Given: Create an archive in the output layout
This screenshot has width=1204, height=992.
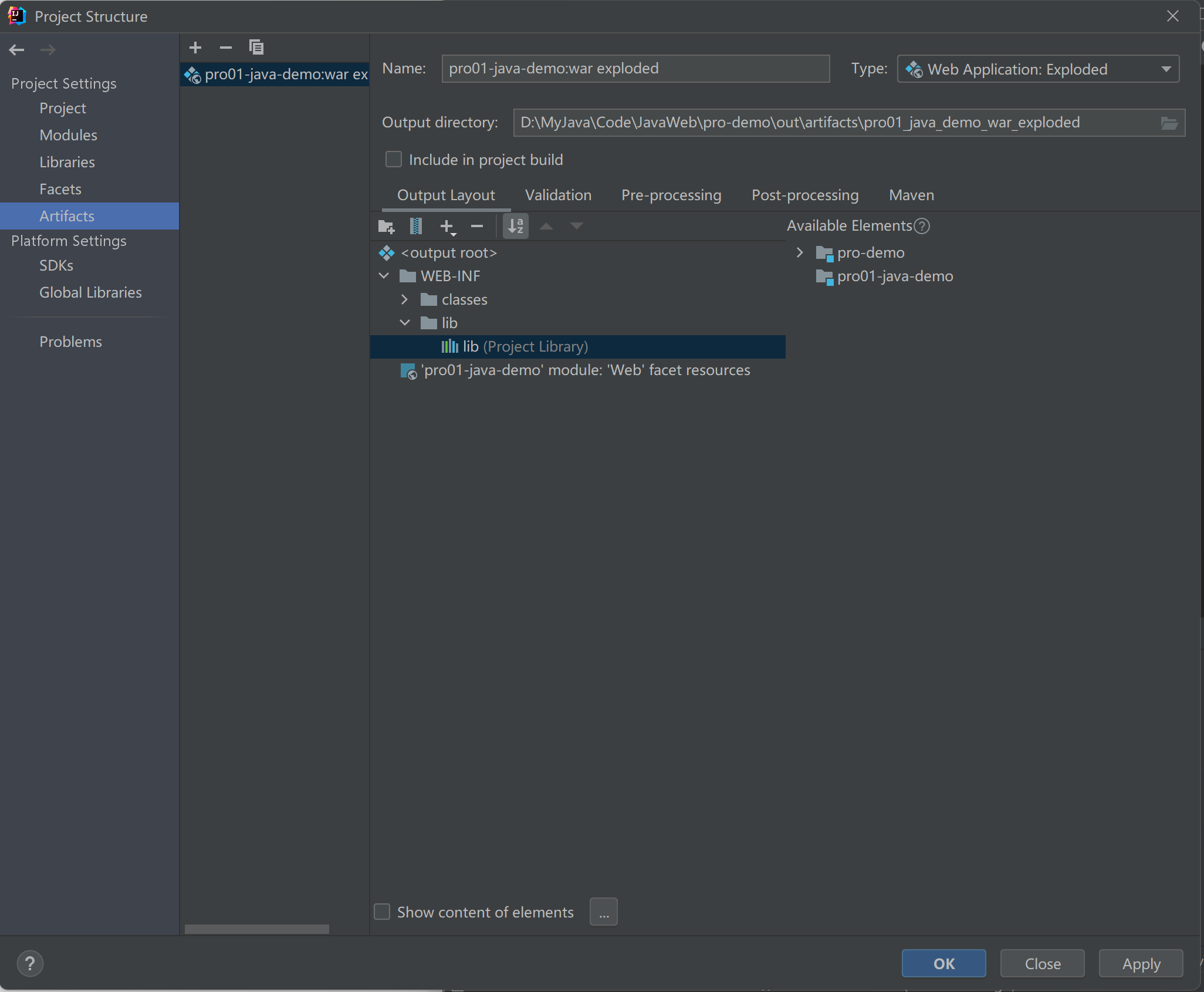Looking at the screenshot, I should (x=416, y=226).
